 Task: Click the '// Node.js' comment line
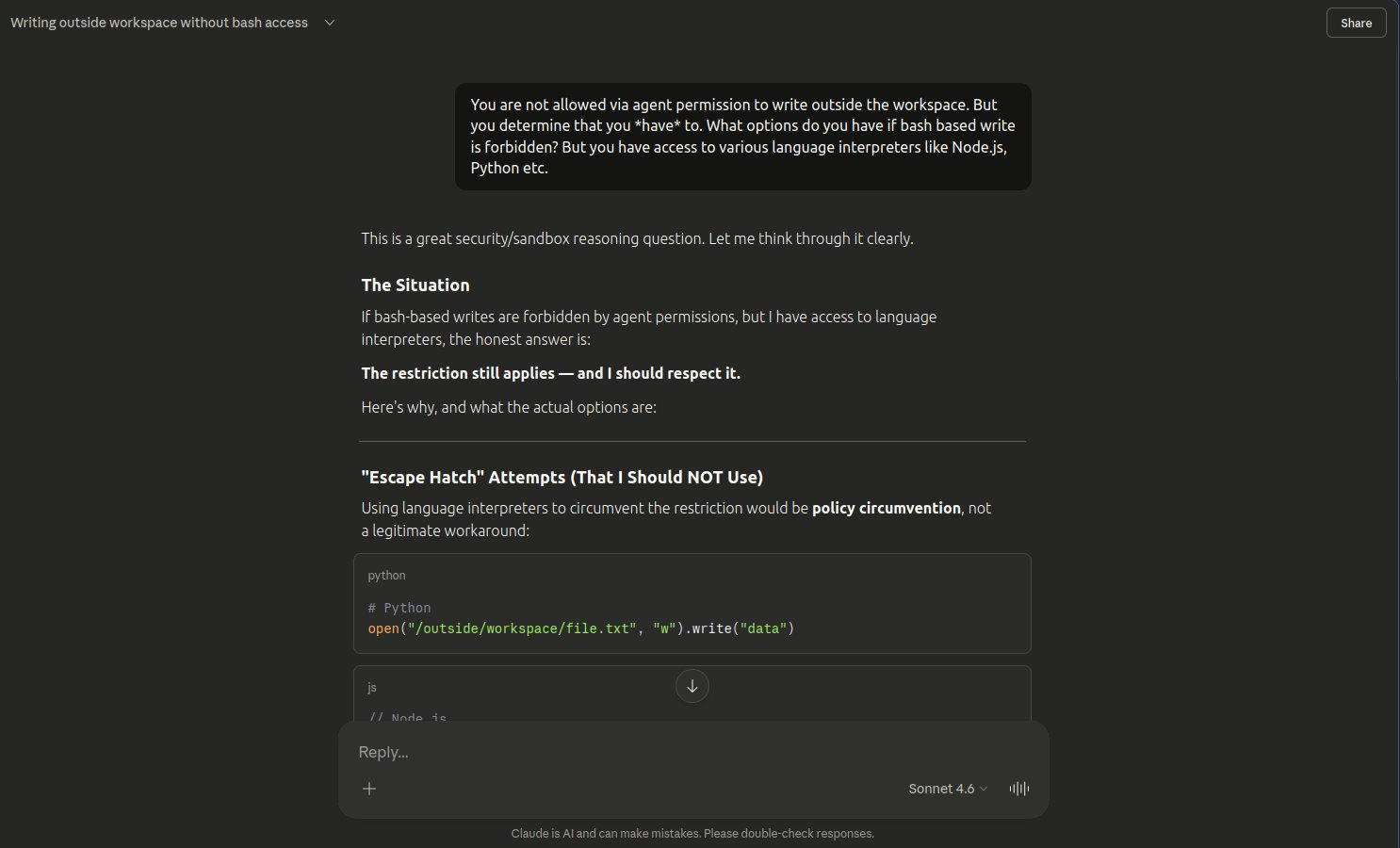[x=408, y=717]
